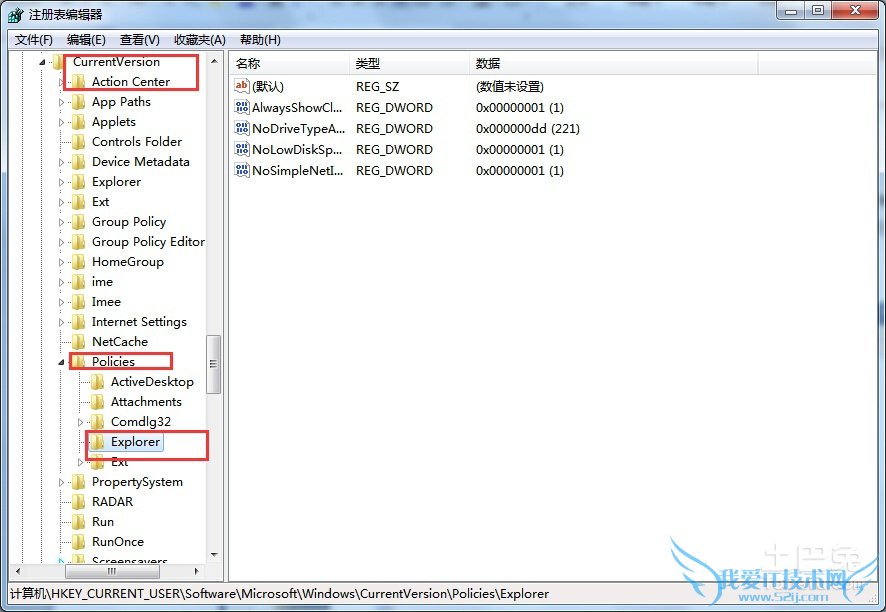Open the 收藏夹(A) menu
886x612 pixels.
click(x=200, y=40)
